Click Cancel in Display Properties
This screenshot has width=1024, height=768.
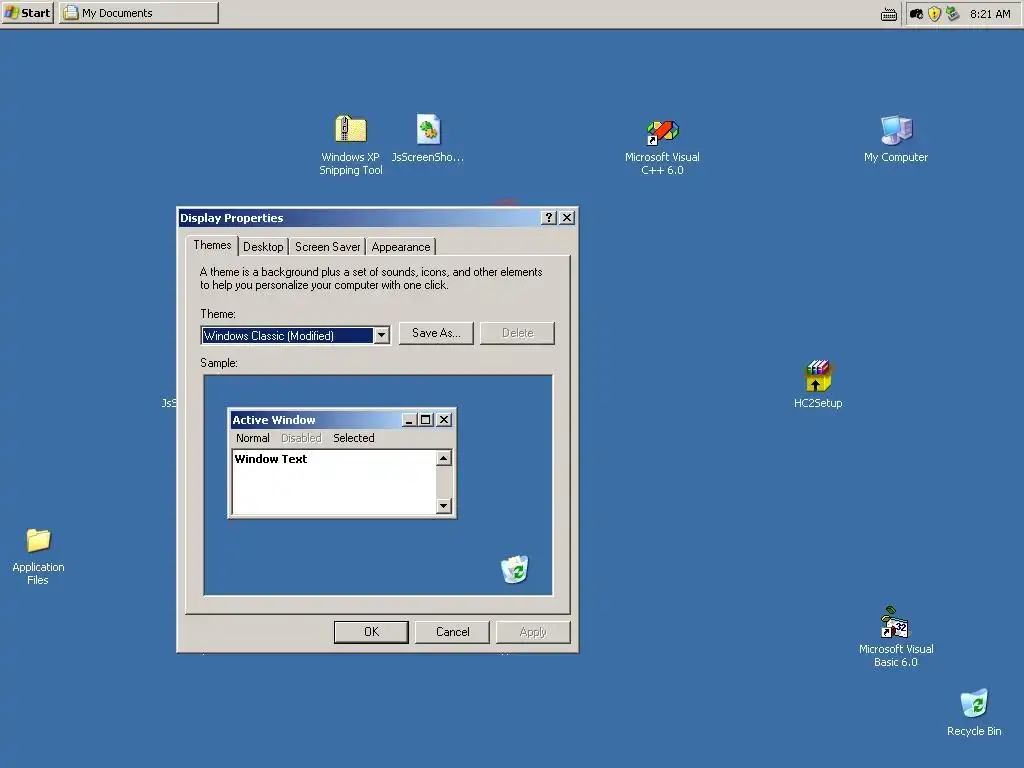452,632
